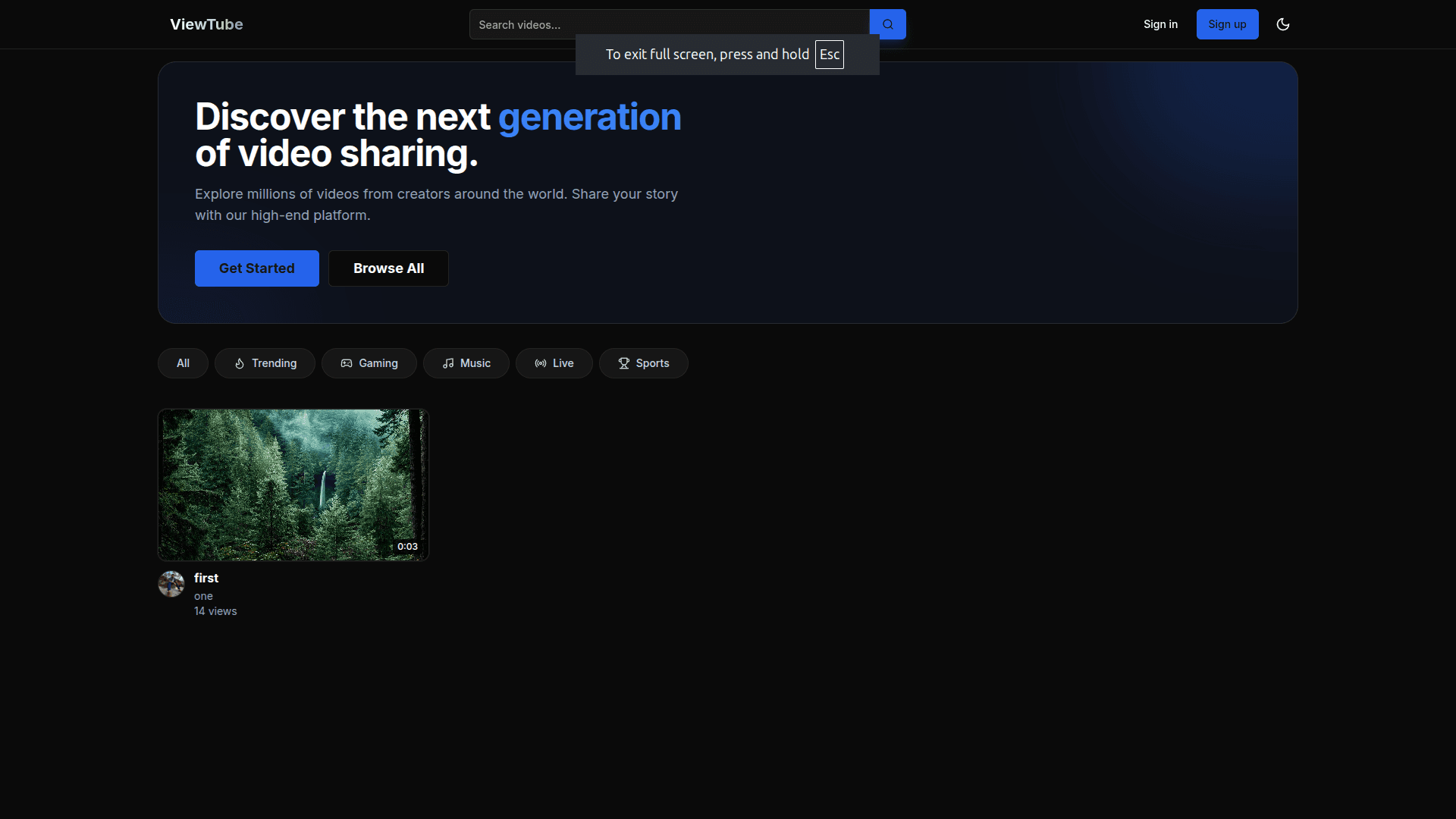Screen dimensions: 1456x819
Task: Click the music note icon on Music filter
Action: pyautogui.click(x=448, y=363)
